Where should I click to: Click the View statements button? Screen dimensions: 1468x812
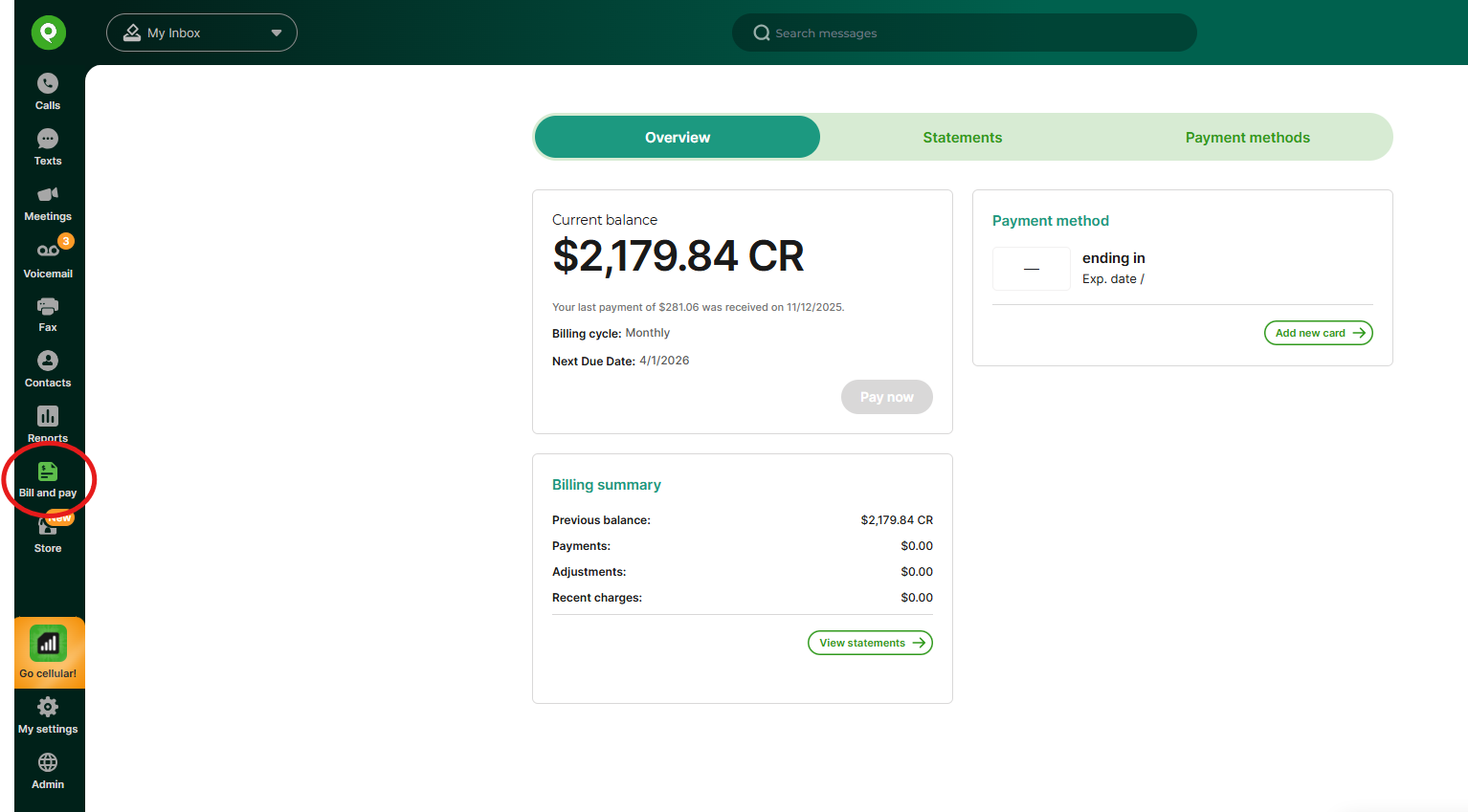tap(869, 643)
